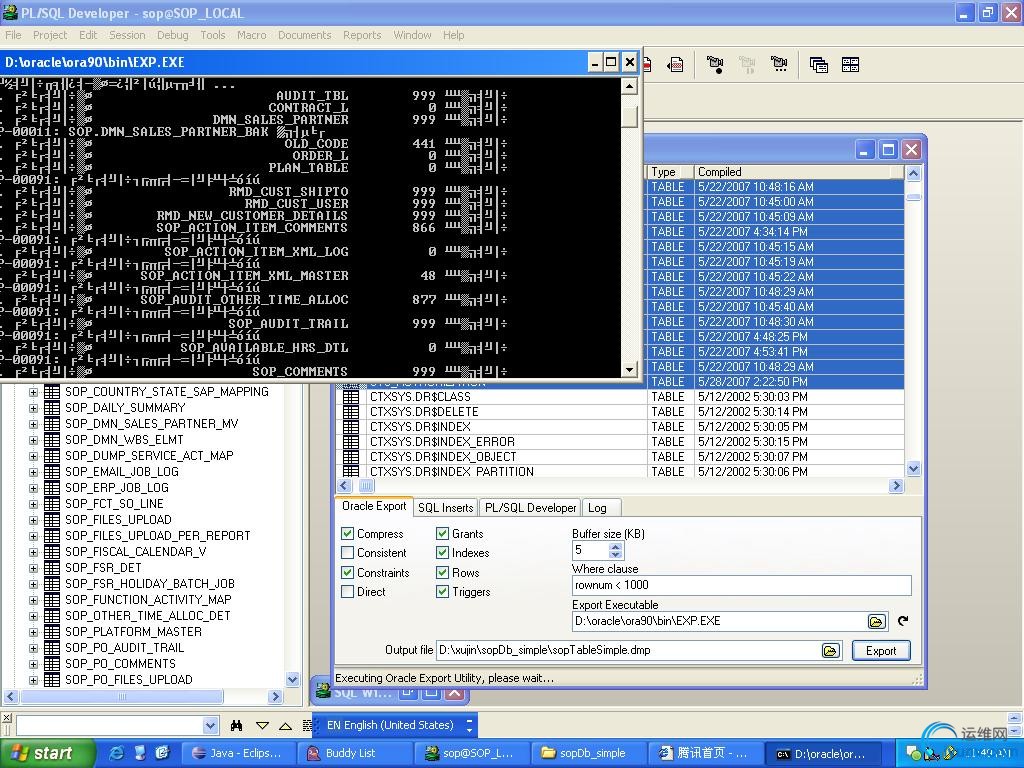This screenshot has height=768, width=1024.
Task: Browse for Export Executable with folder icon
Action: [876, 621]
